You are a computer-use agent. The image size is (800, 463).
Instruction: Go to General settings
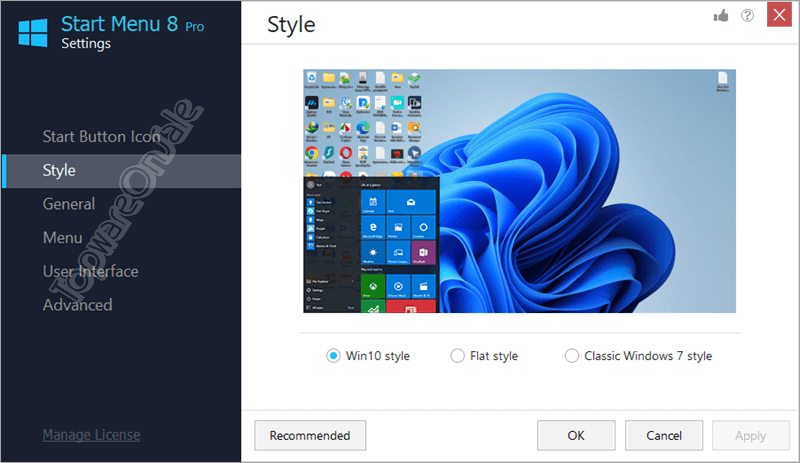click(x=69, y=204)
